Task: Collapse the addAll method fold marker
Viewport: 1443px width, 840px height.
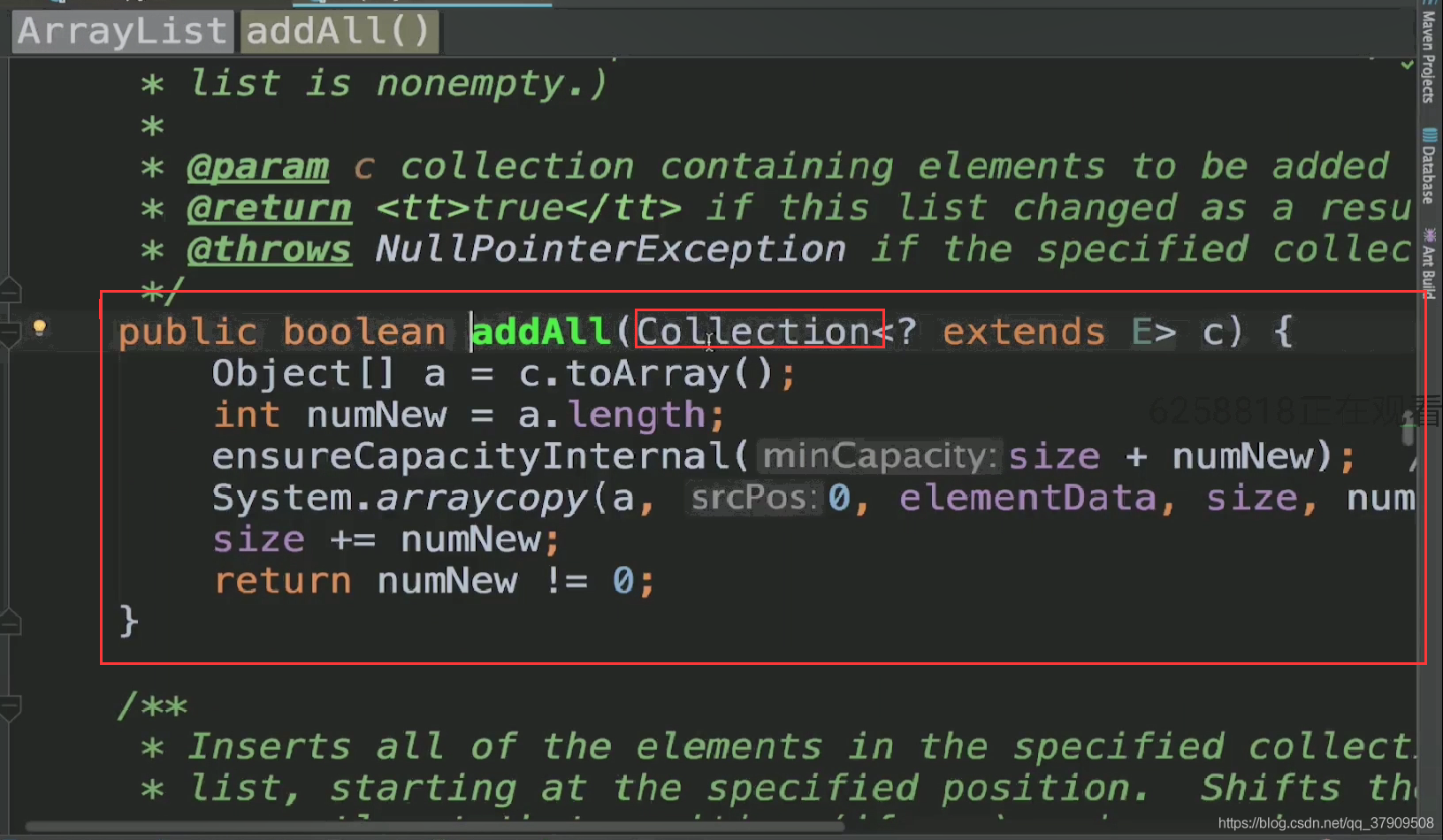Action: 11,334
